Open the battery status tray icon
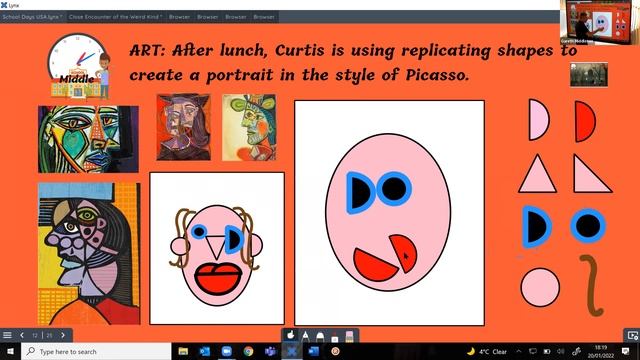640x360 pixels. pos(547,351)
